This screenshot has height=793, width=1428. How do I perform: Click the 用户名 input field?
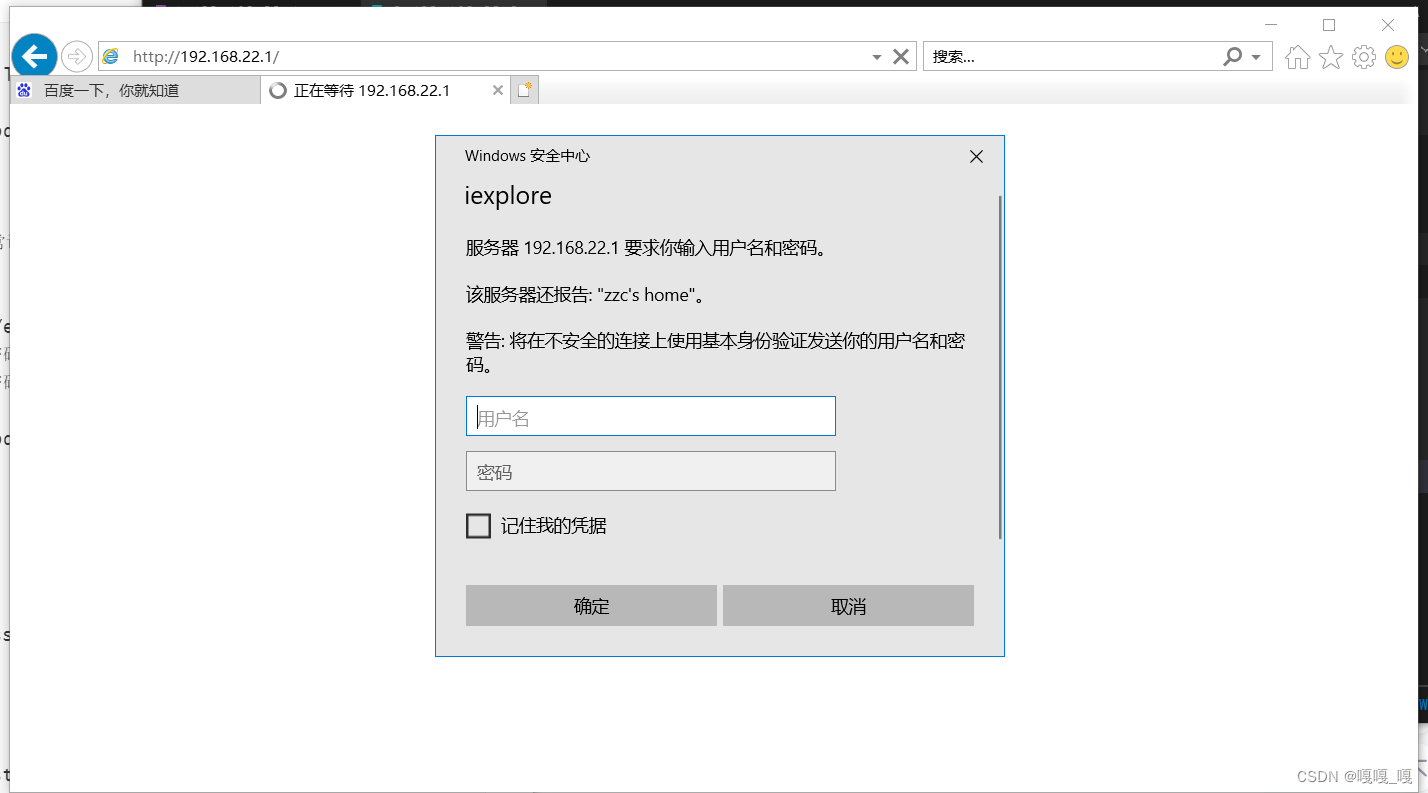(x=650, y=416)
